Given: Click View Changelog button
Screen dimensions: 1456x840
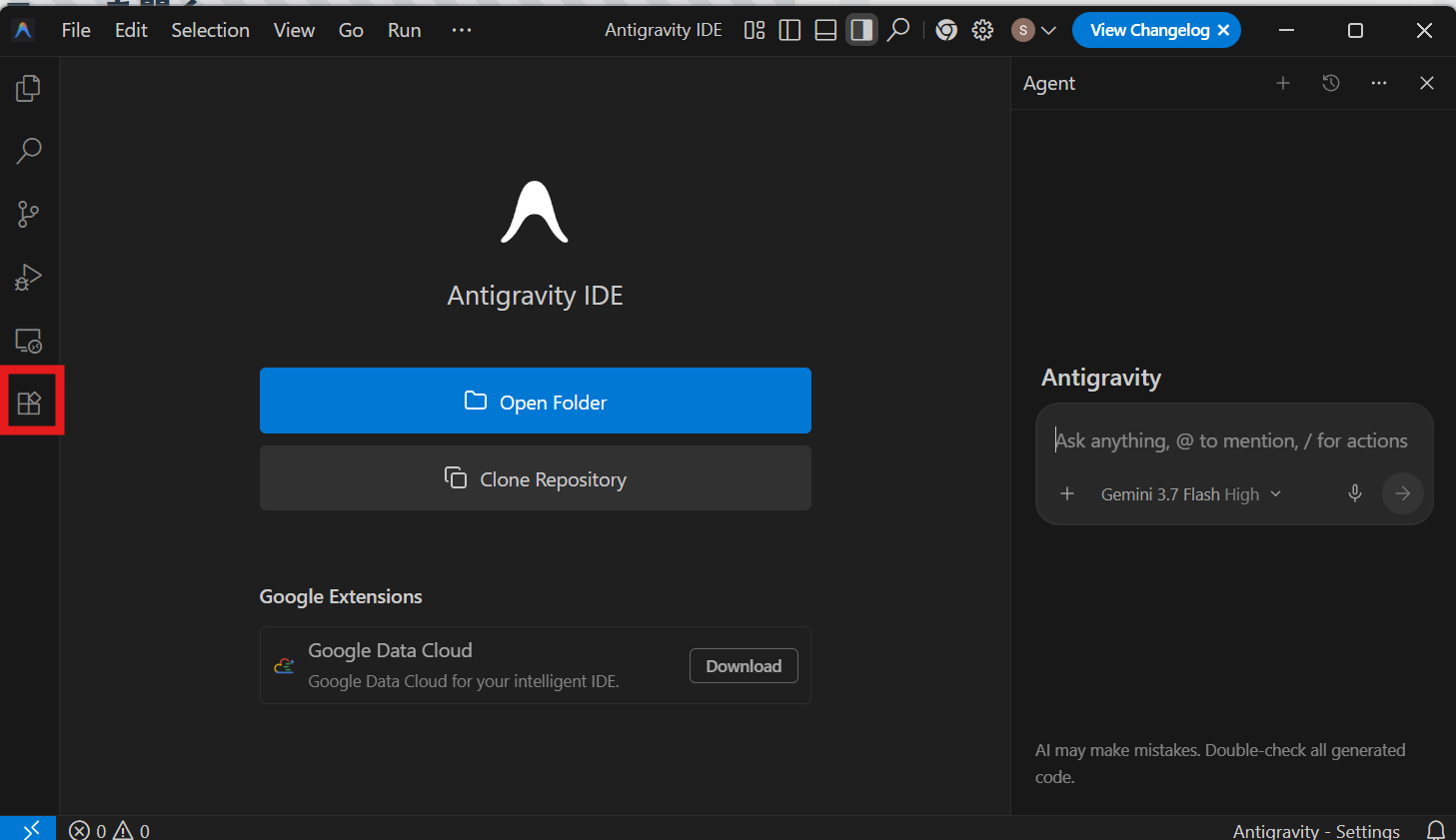Looking at the screenshot, I should (1149, 30).
